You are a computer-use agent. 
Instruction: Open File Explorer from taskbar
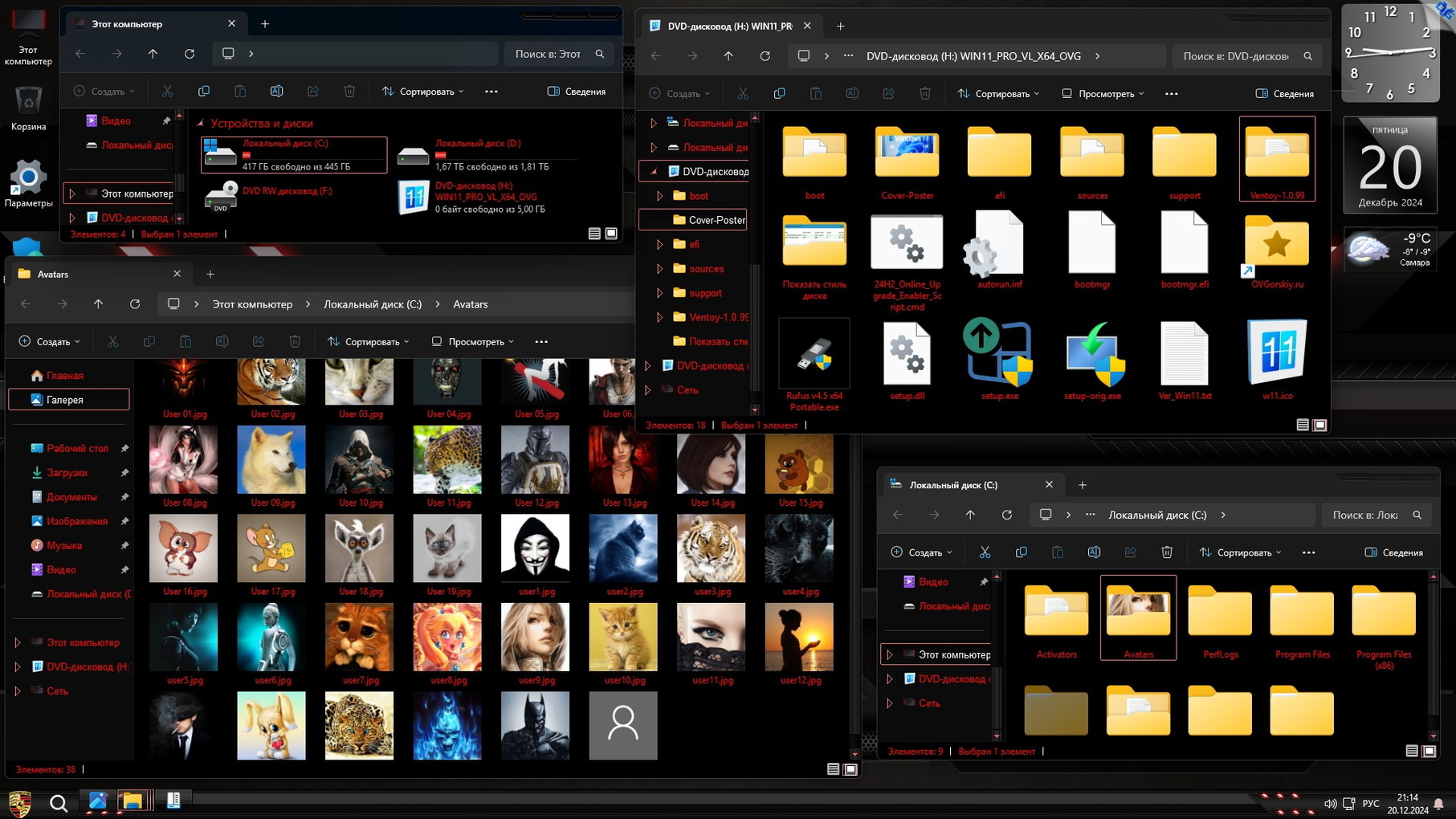(x=132, y=801)
